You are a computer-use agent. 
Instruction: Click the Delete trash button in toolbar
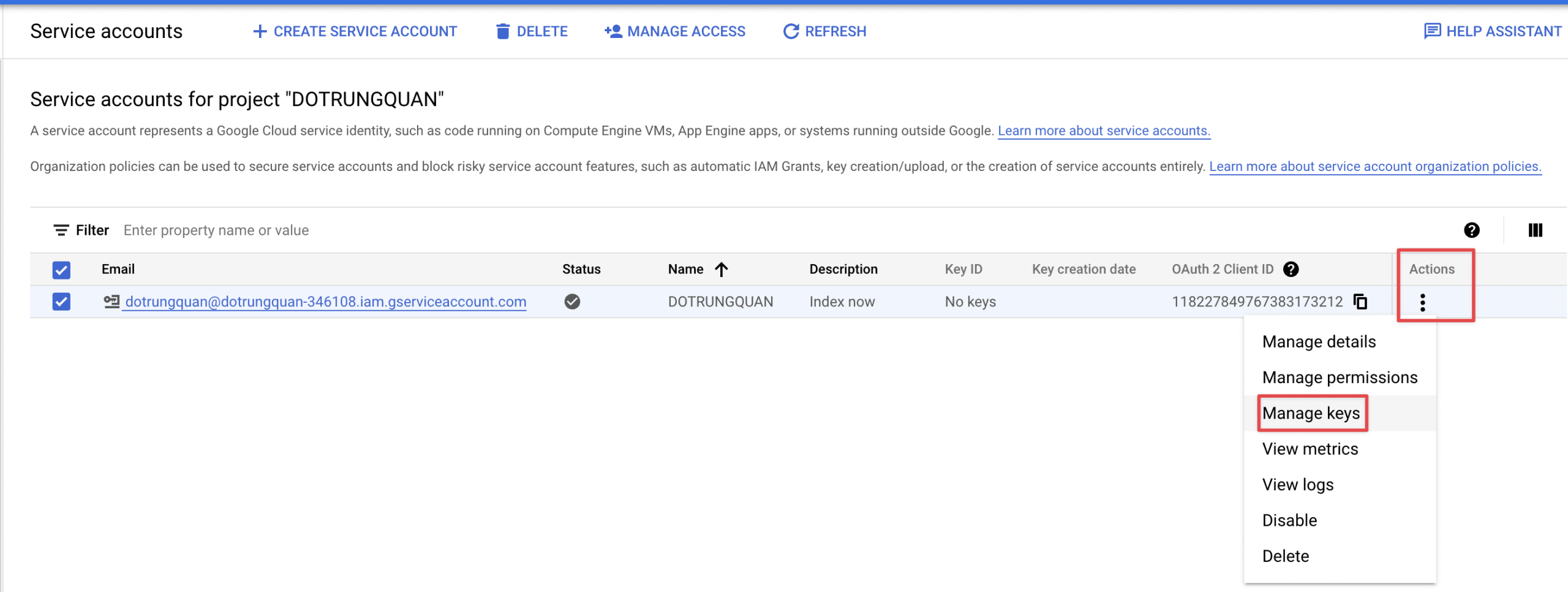(532, 31)
